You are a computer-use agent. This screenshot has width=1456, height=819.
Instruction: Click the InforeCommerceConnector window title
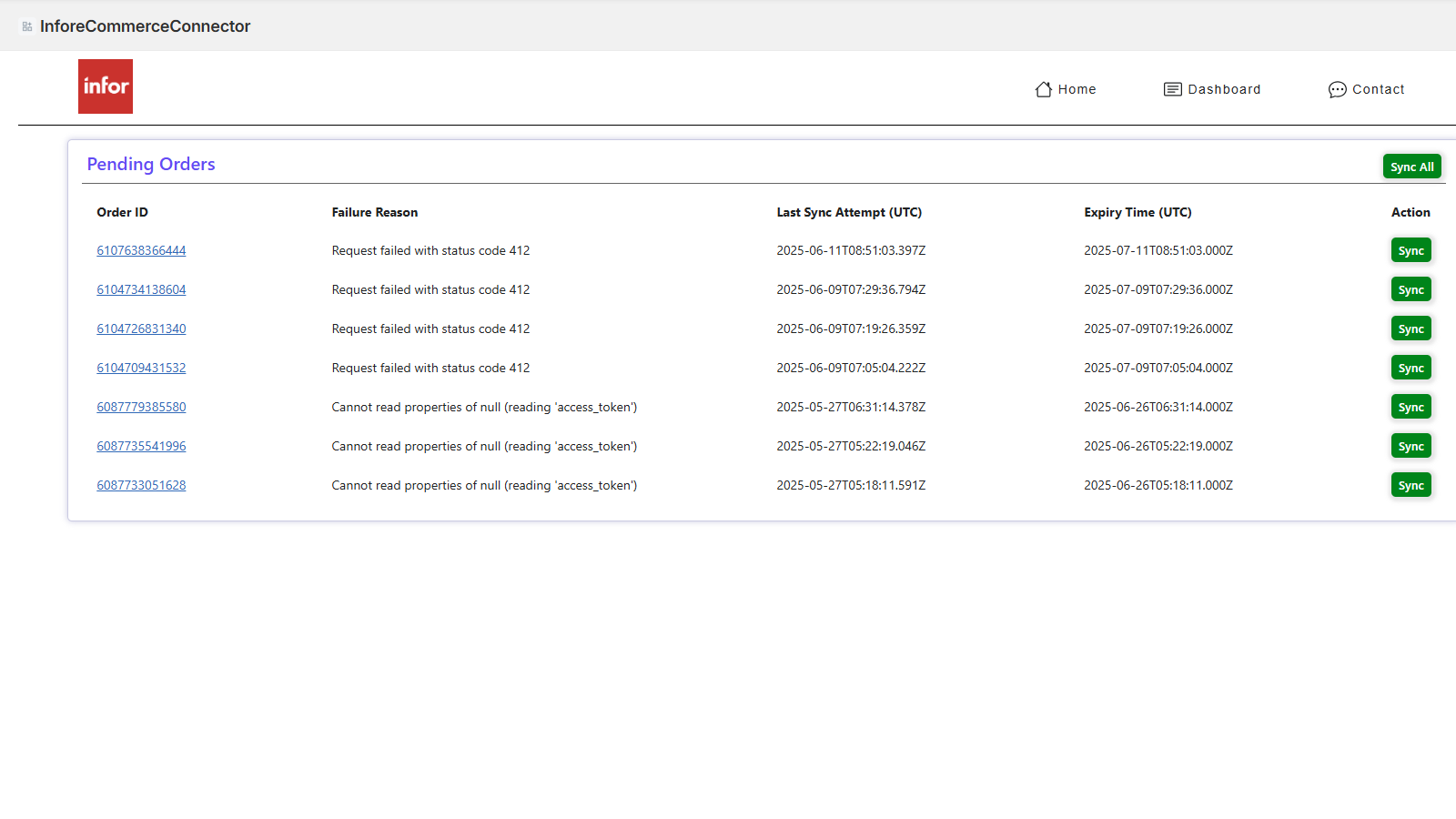pyautogui.click(x=145, y=26)
